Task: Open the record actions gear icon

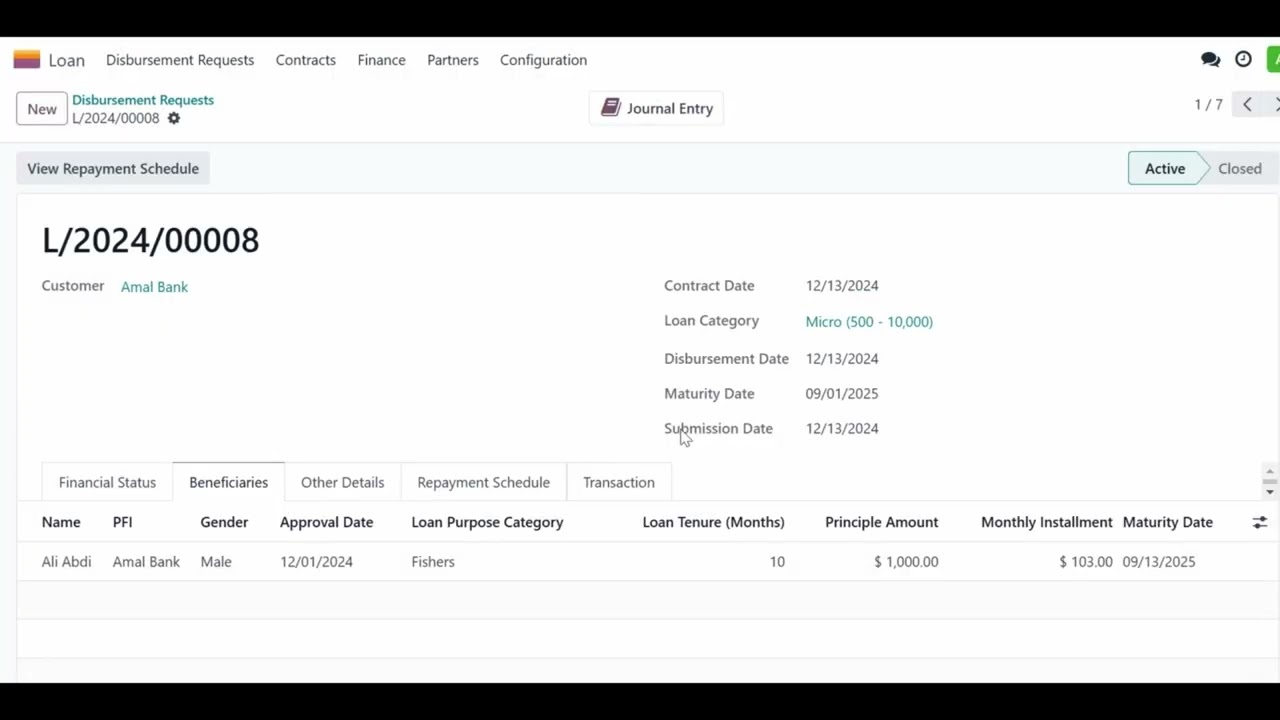Action: pos(174,118)
